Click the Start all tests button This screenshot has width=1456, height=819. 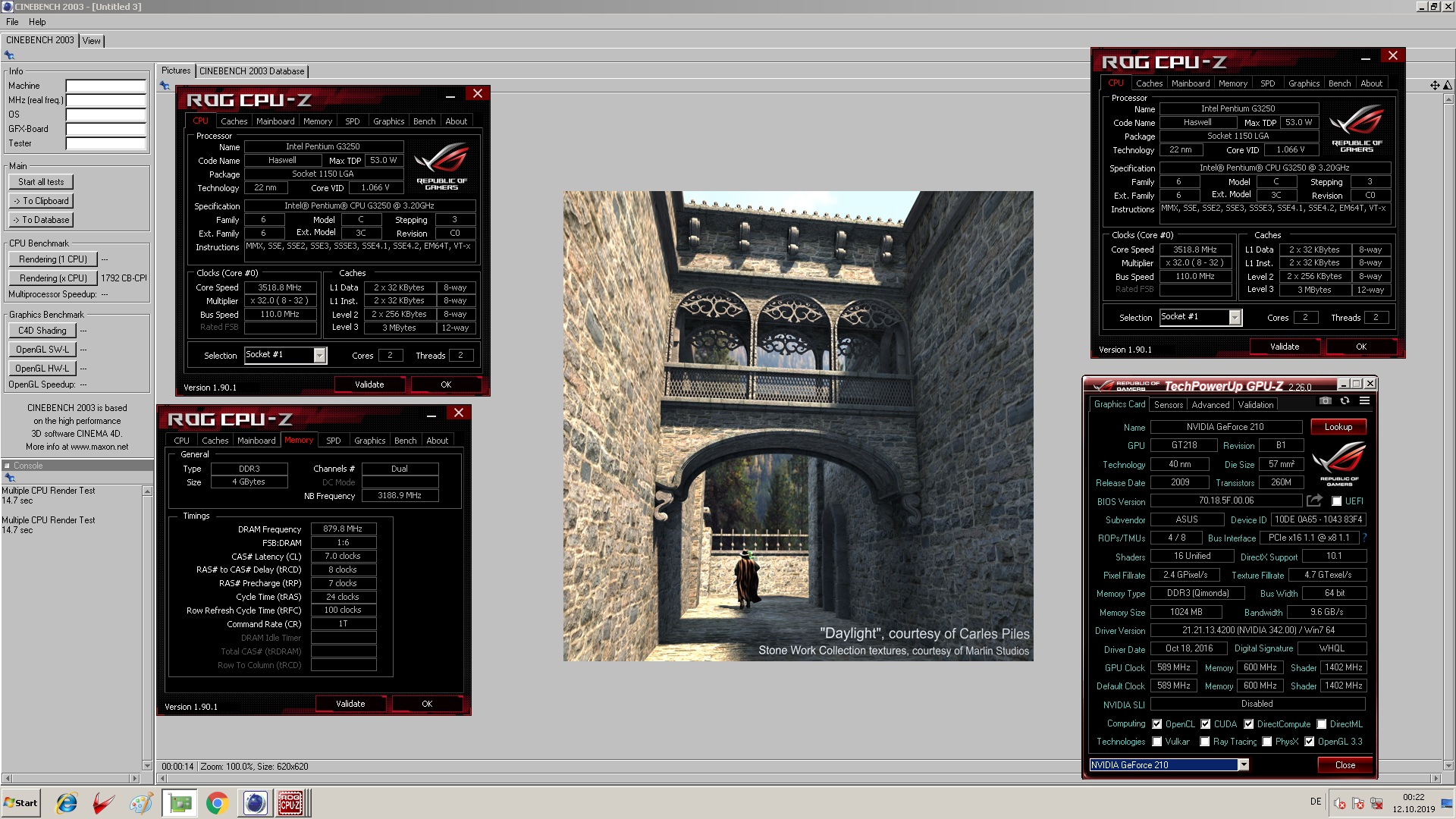[x=41, y=182]
